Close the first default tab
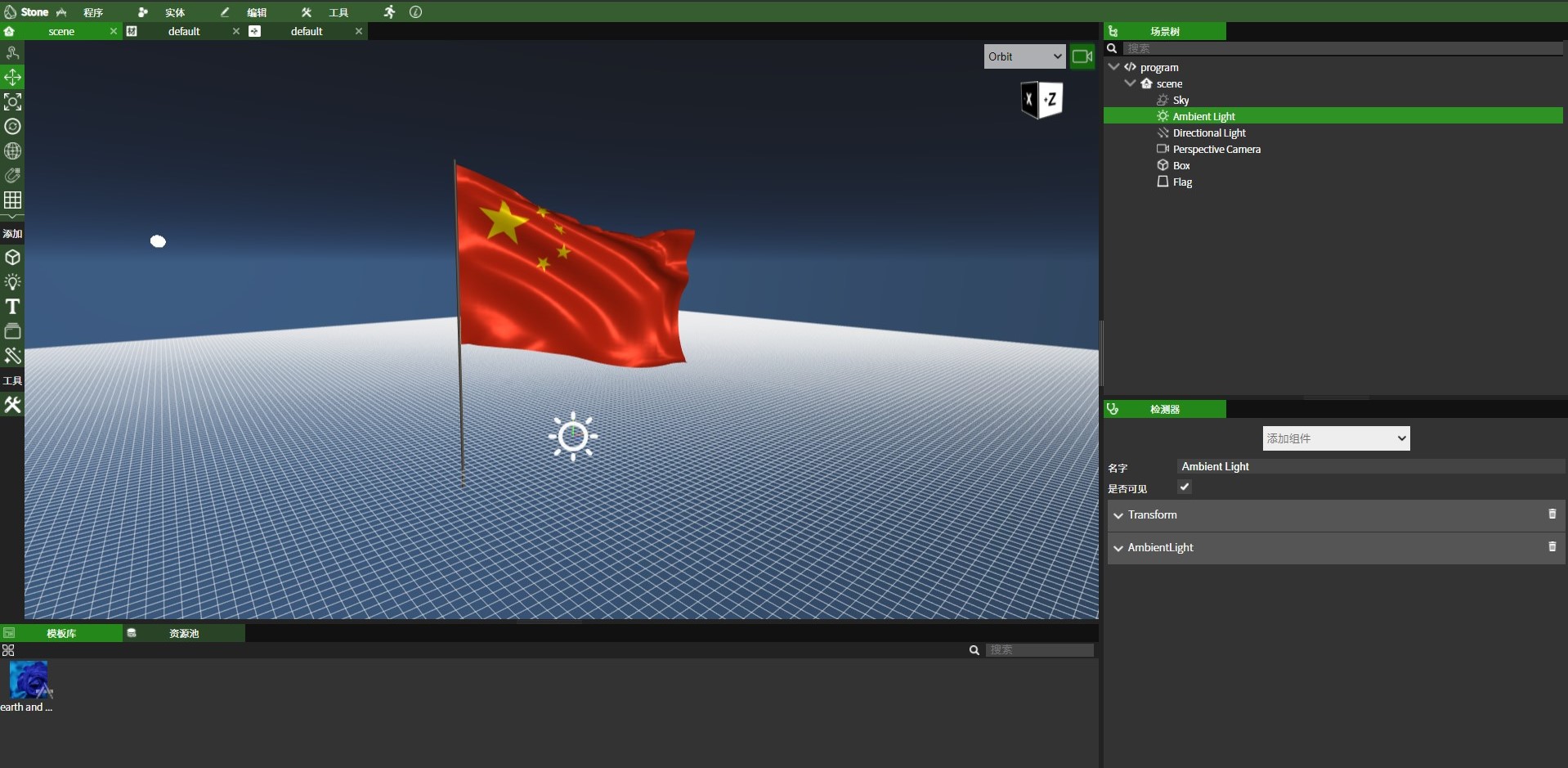 [236, 31]
